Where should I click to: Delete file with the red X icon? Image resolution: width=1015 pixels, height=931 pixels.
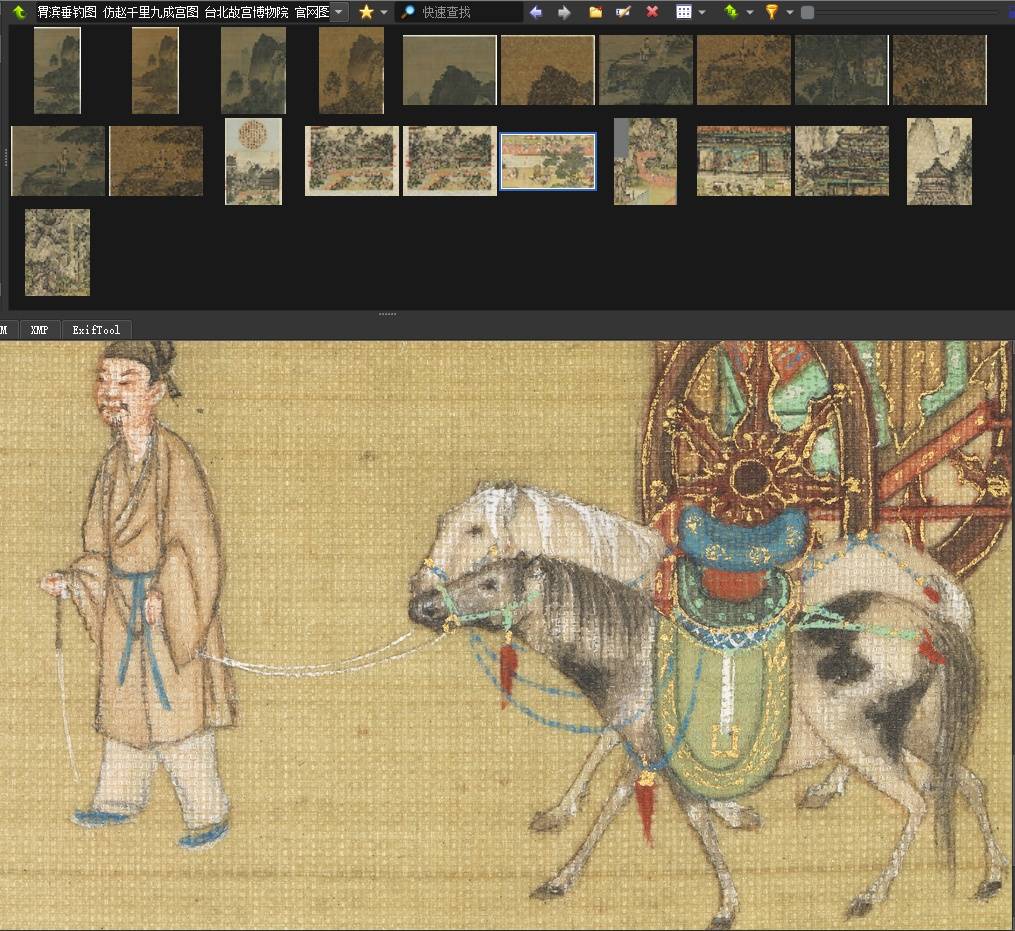click(x=652, y=12)
